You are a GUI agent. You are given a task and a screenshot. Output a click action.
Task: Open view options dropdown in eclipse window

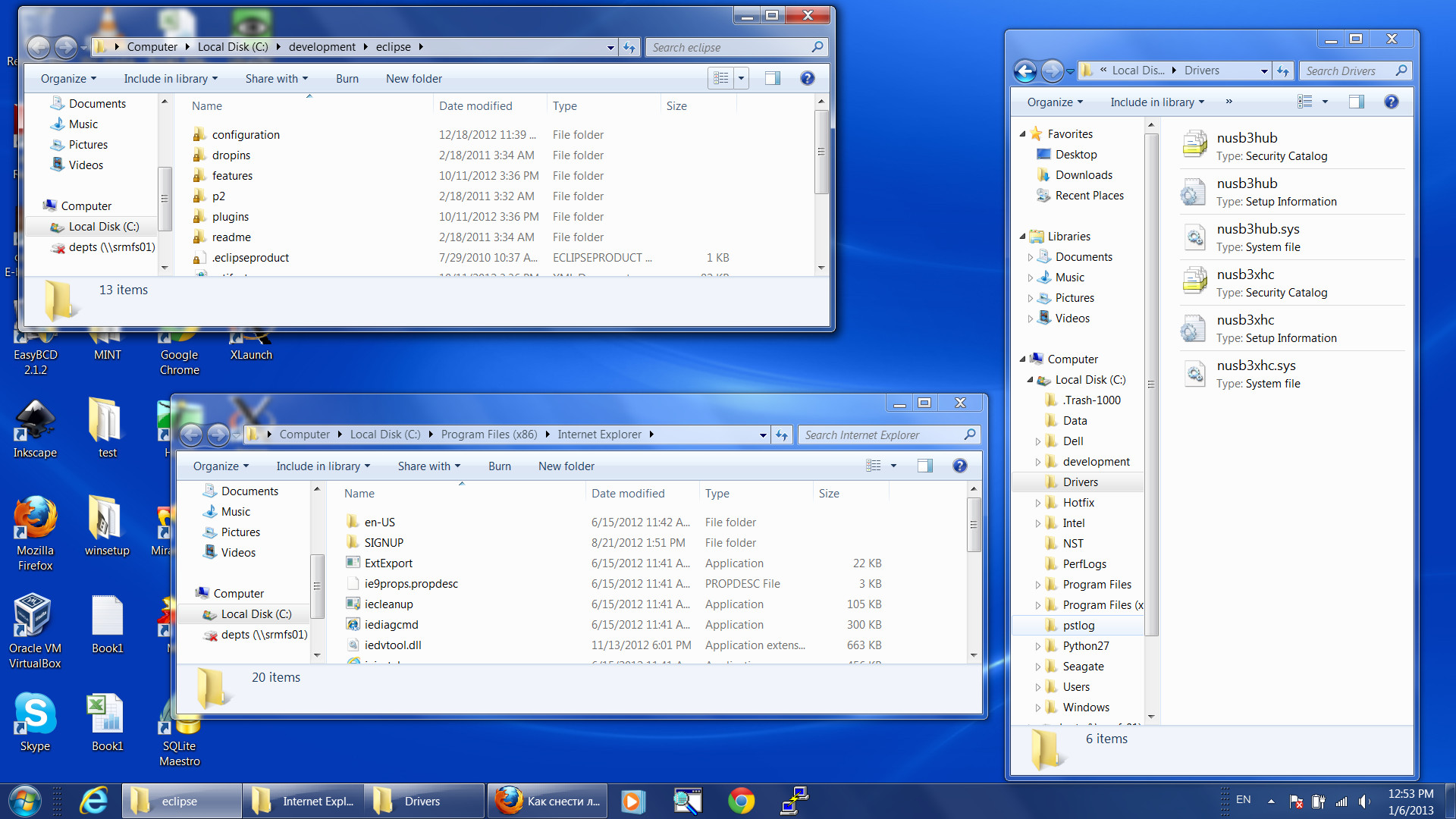coord(741,79)
